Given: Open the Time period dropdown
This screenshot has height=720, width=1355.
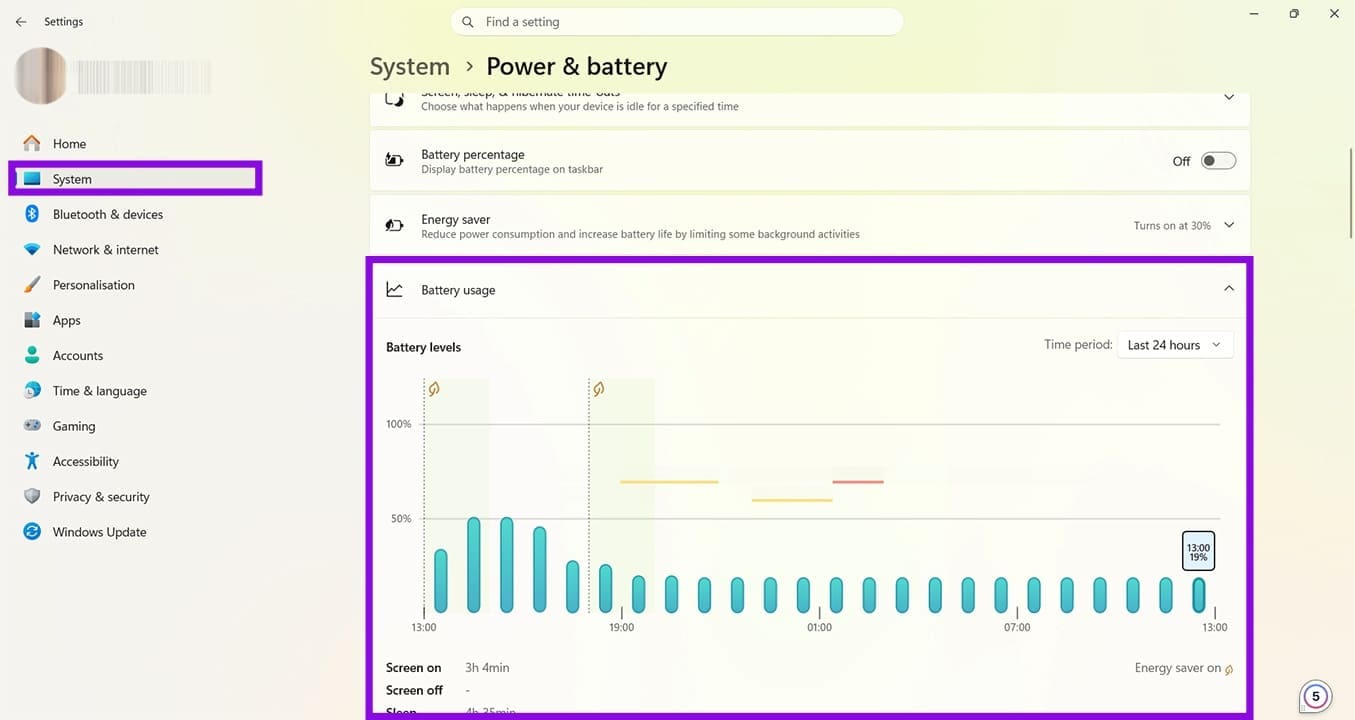Looking at the screenshot, I should (x=1174, y=345).
